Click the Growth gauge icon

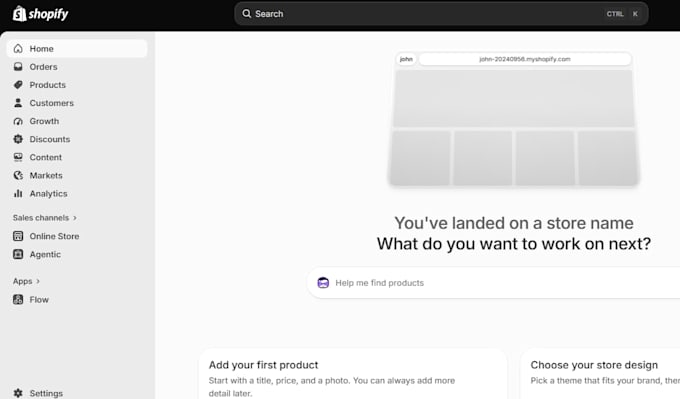coord(18,121)
